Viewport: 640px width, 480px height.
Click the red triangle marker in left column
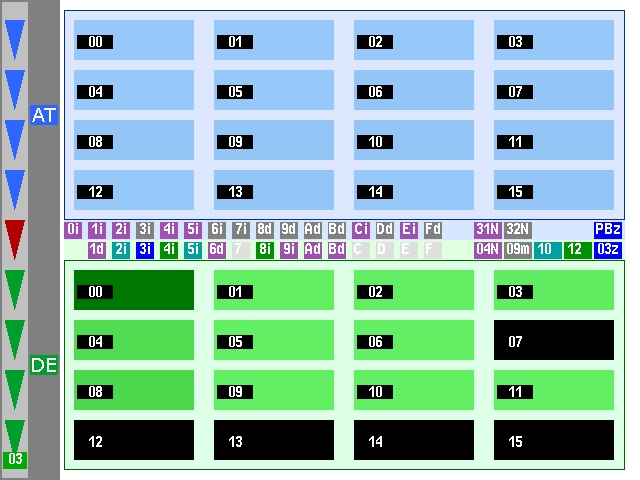coord(14,238)
